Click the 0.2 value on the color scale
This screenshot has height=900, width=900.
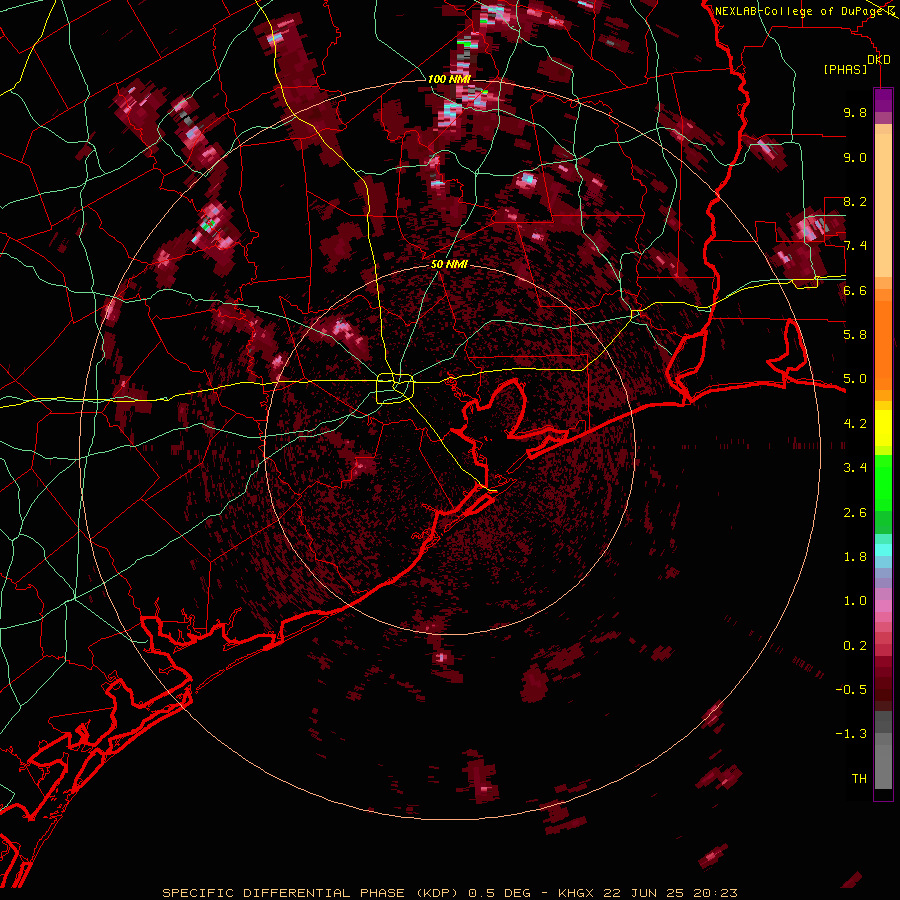point(855,646)
